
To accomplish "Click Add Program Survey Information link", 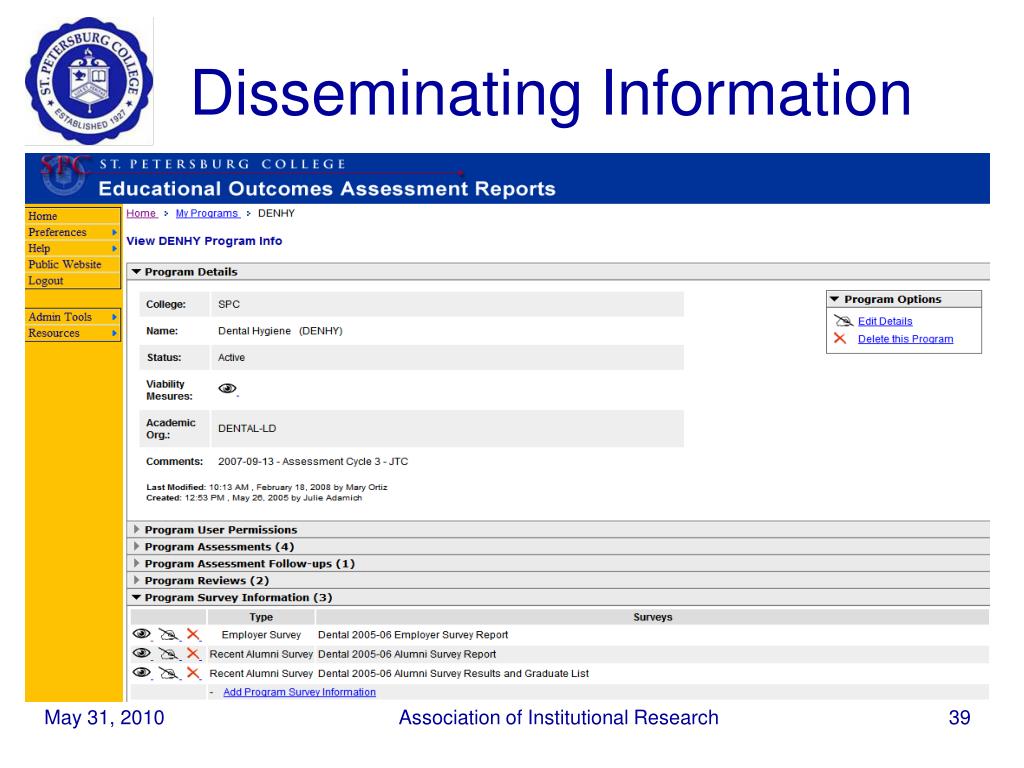I will click(299, 692).
